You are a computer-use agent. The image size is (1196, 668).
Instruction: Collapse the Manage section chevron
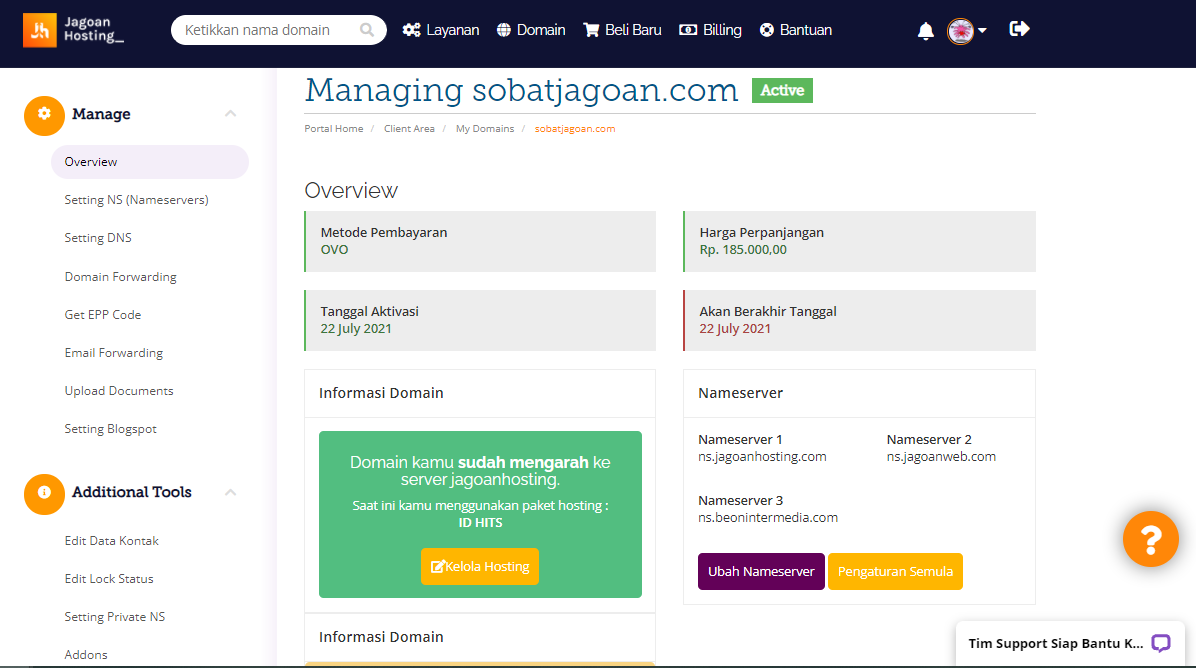coord(230,114)
